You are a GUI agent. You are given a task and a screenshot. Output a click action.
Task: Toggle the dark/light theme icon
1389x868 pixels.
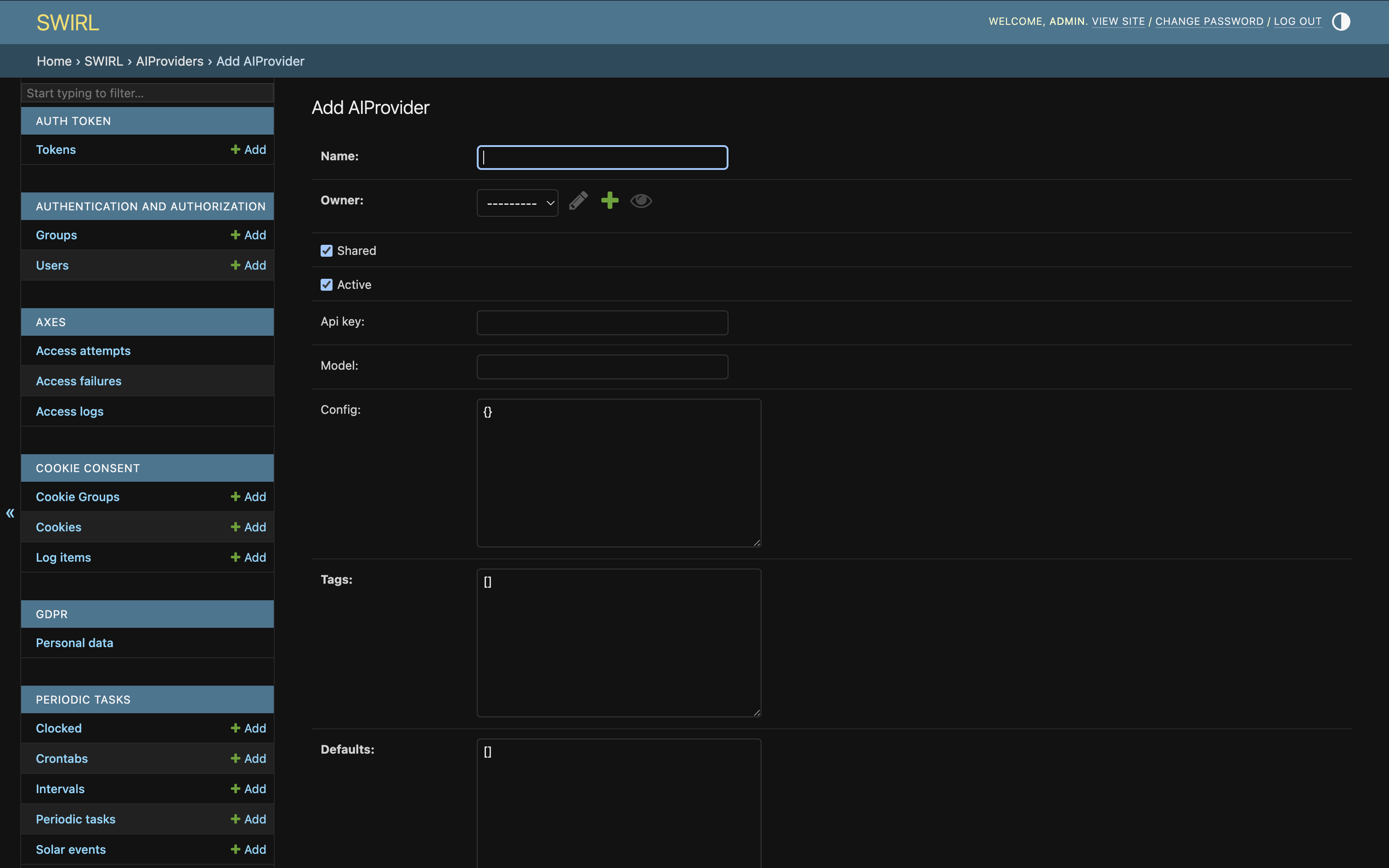1340,21
